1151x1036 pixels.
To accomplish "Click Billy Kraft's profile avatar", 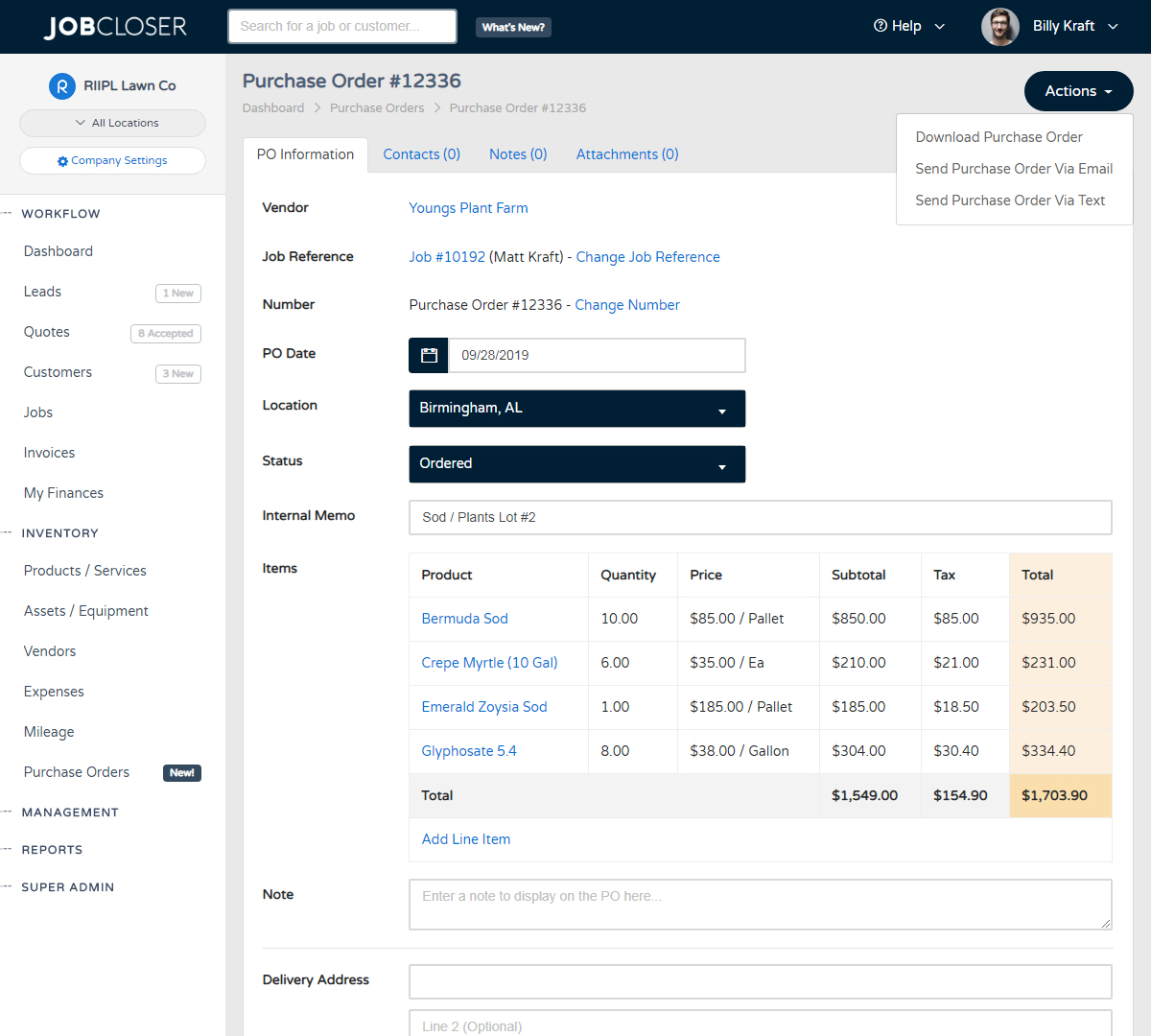I will [x=999, y=26].
